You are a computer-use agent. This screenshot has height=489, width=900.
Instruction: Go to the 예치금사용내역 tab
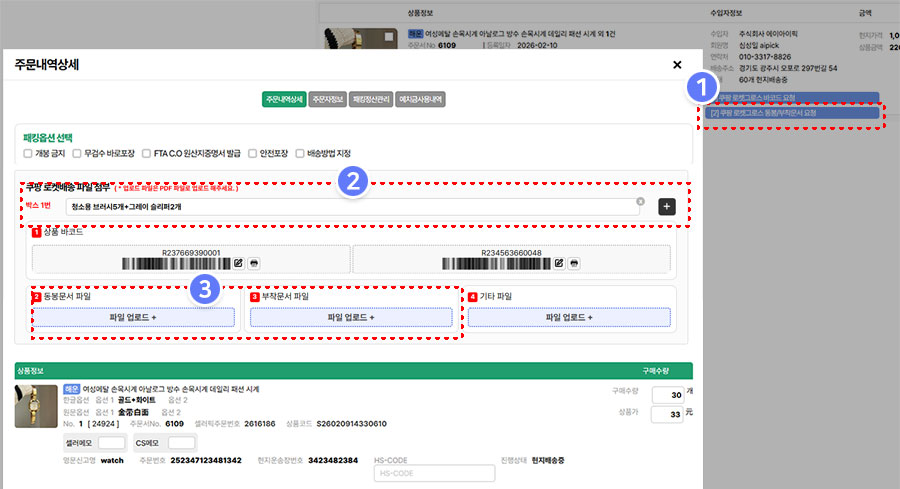pyautogui.click(x=421, y=100)
